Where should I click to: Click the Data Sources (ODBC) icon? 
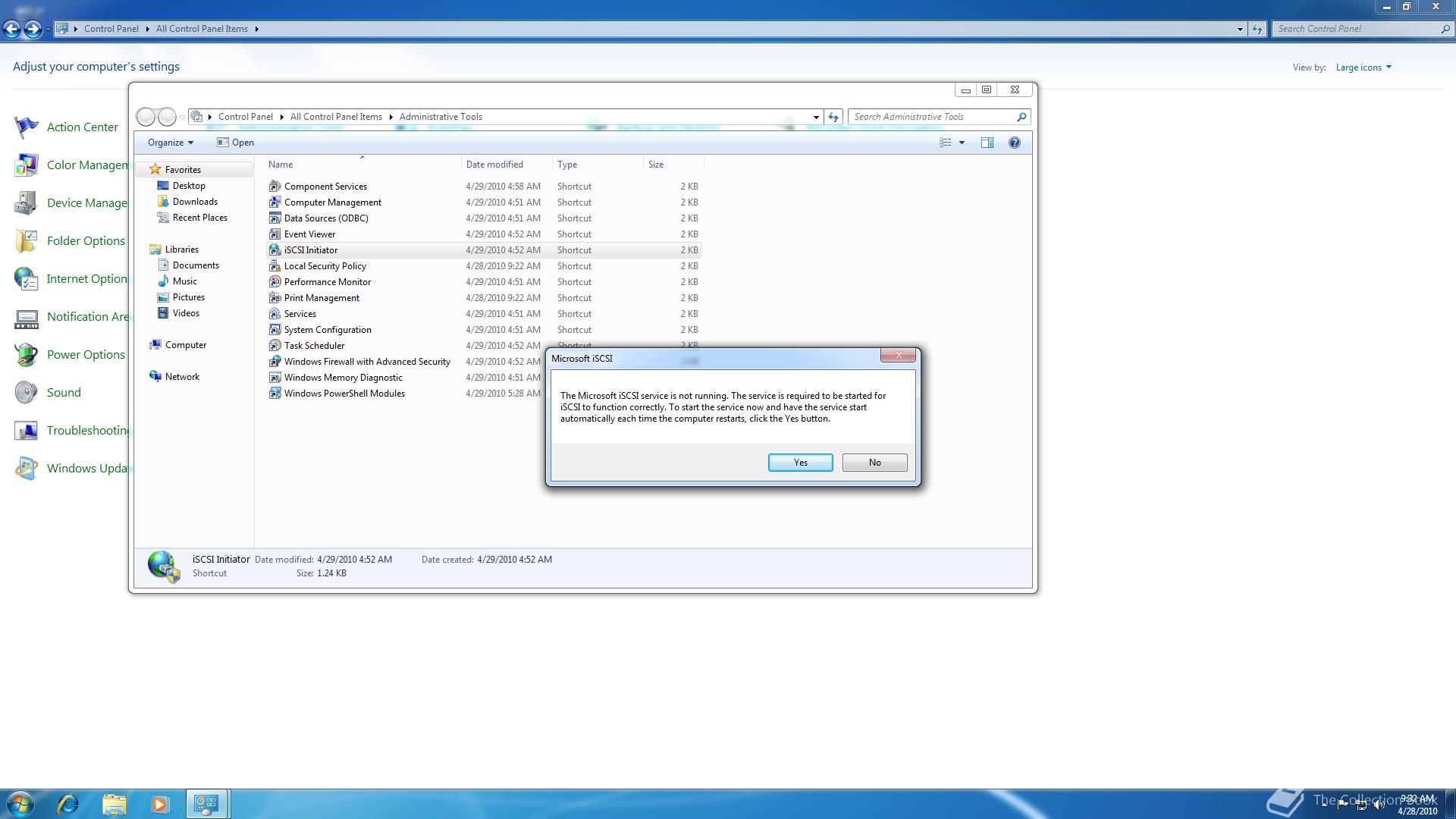275,218
